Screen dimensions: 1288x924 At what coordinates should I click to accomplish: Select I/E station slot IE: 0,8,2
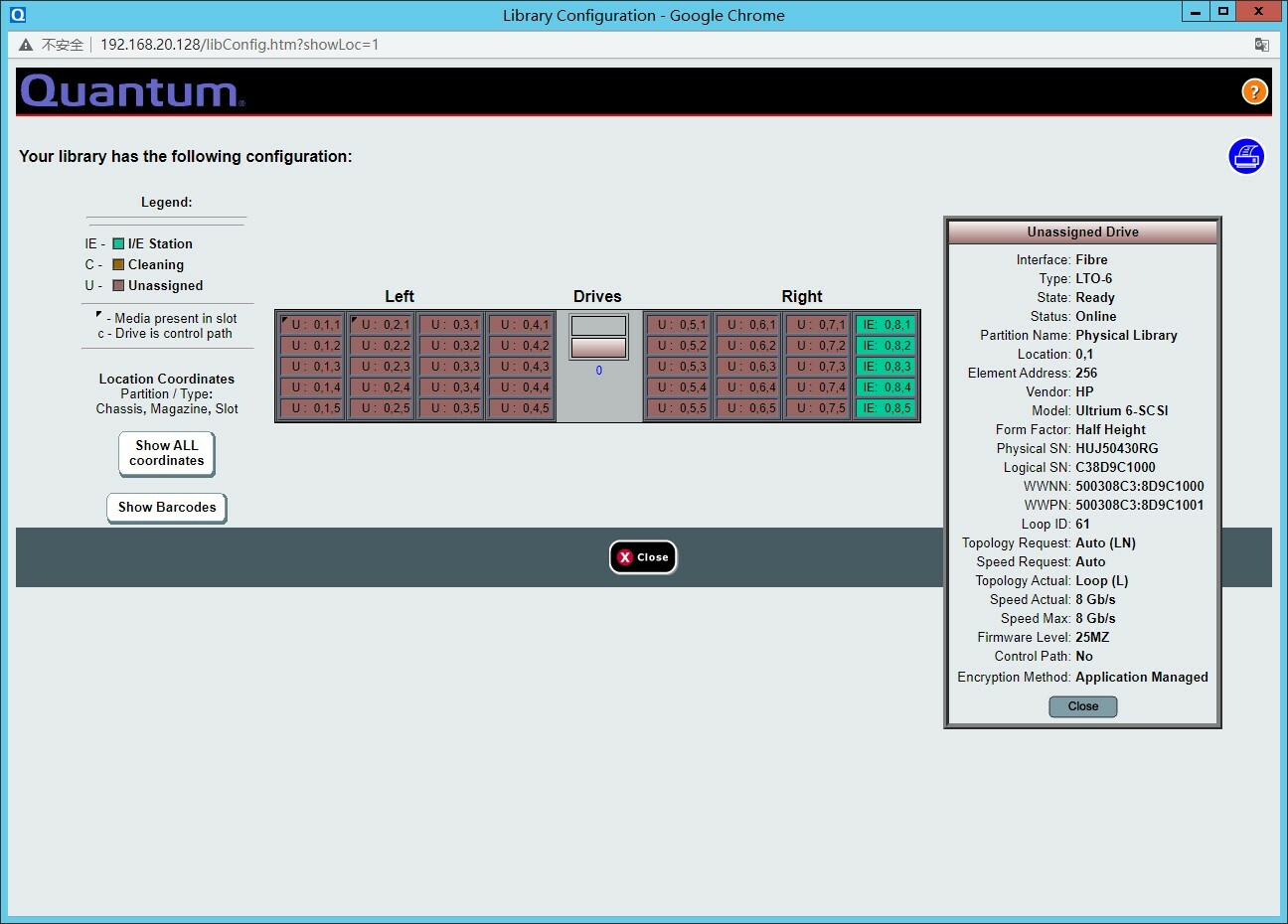[885, 346]
